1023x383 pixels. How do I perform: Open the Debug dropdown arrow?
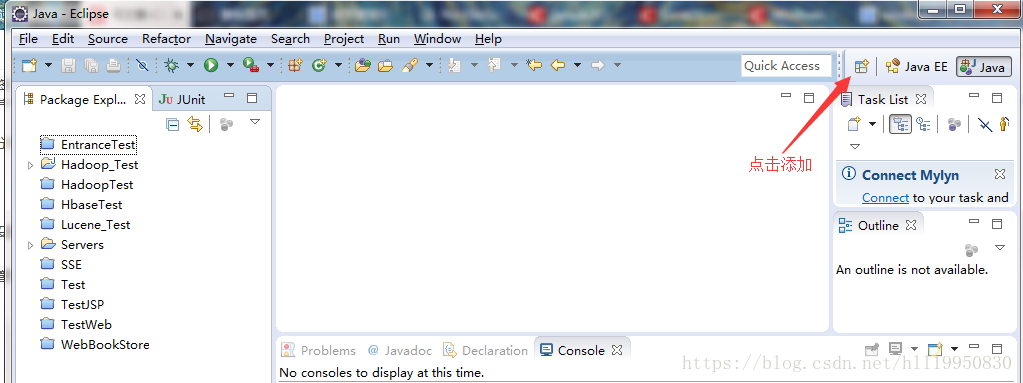tap(191, 65)
